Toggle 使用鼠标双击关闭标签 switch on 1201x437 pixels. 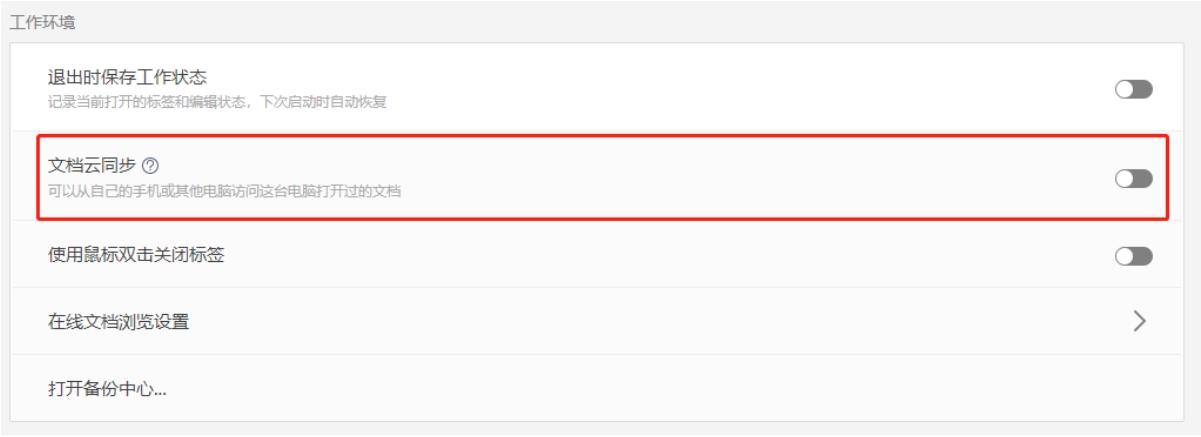(1133, 256)
